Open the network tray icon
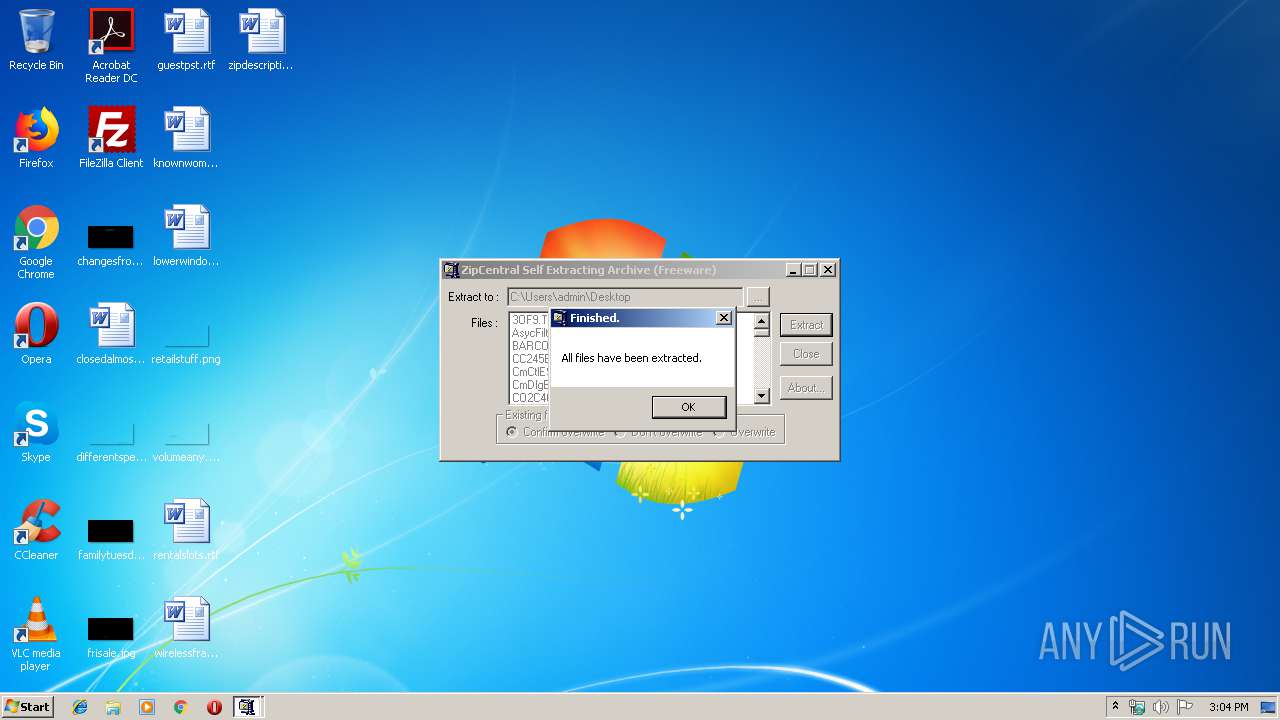 pos(1137,707)
